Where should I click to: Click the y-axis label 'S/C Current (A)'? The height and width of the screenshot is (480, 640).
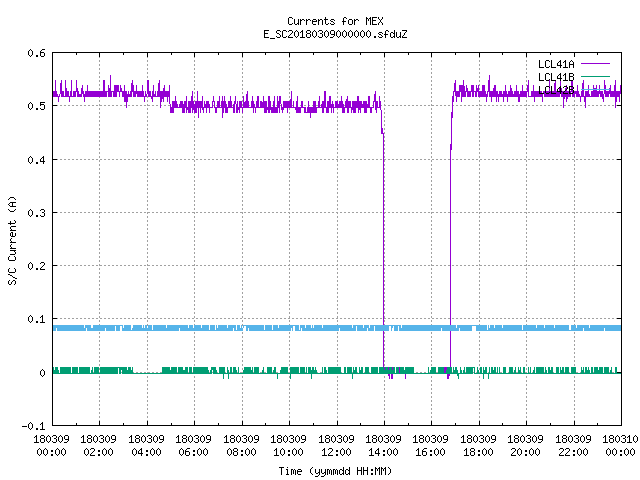12,241
